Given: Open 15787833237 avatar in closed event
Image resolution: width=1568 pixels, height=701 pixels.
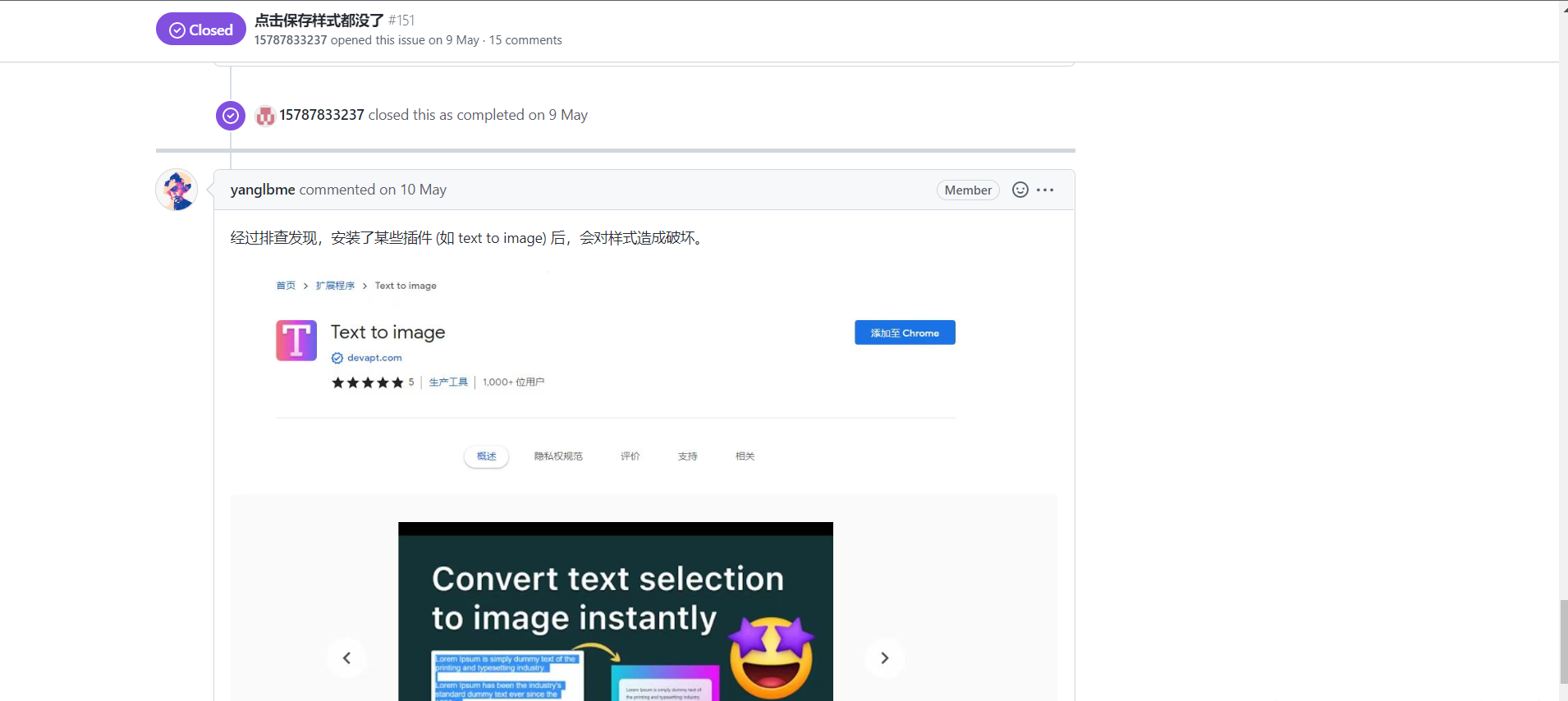Looking at the screenshot, I should pyautogui.click(x=265, y=116).
